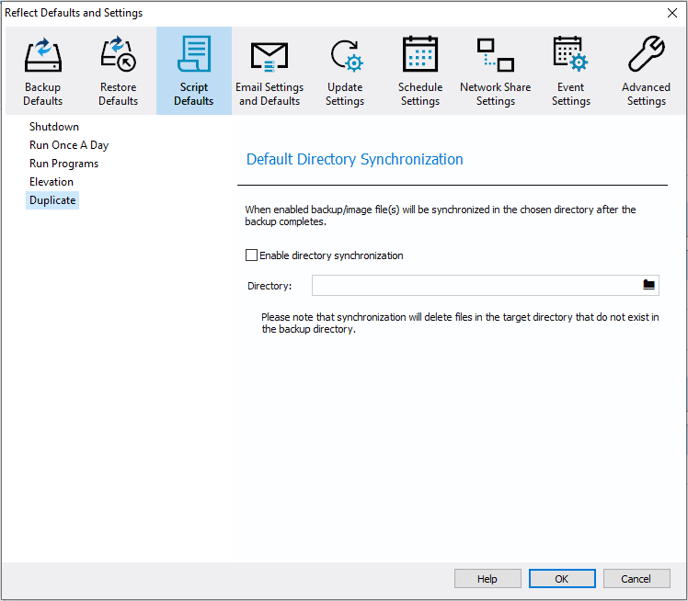Select Duplicate in the sidebar list

pos(52,200)
